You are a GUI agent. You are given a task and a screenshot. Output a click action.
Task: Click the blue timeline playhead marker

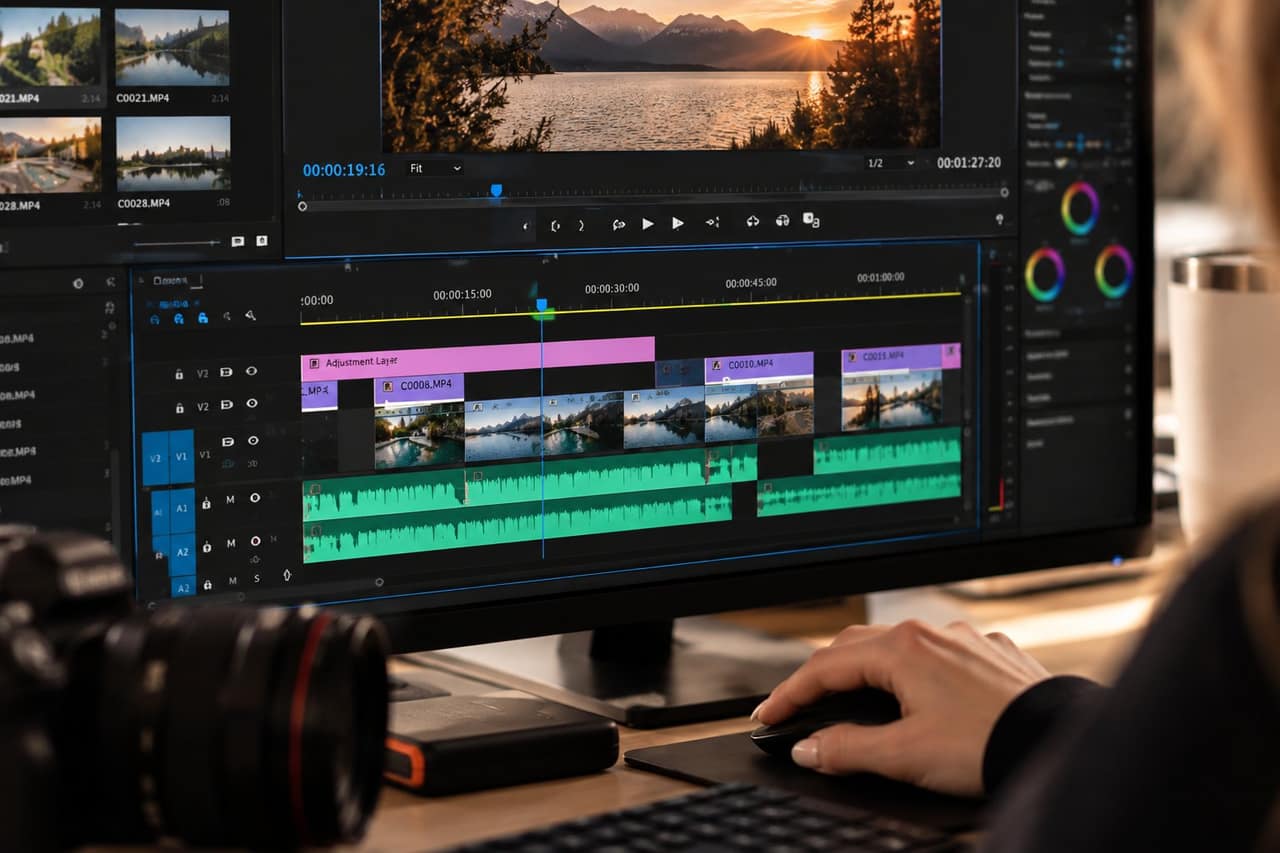(542, 305)
